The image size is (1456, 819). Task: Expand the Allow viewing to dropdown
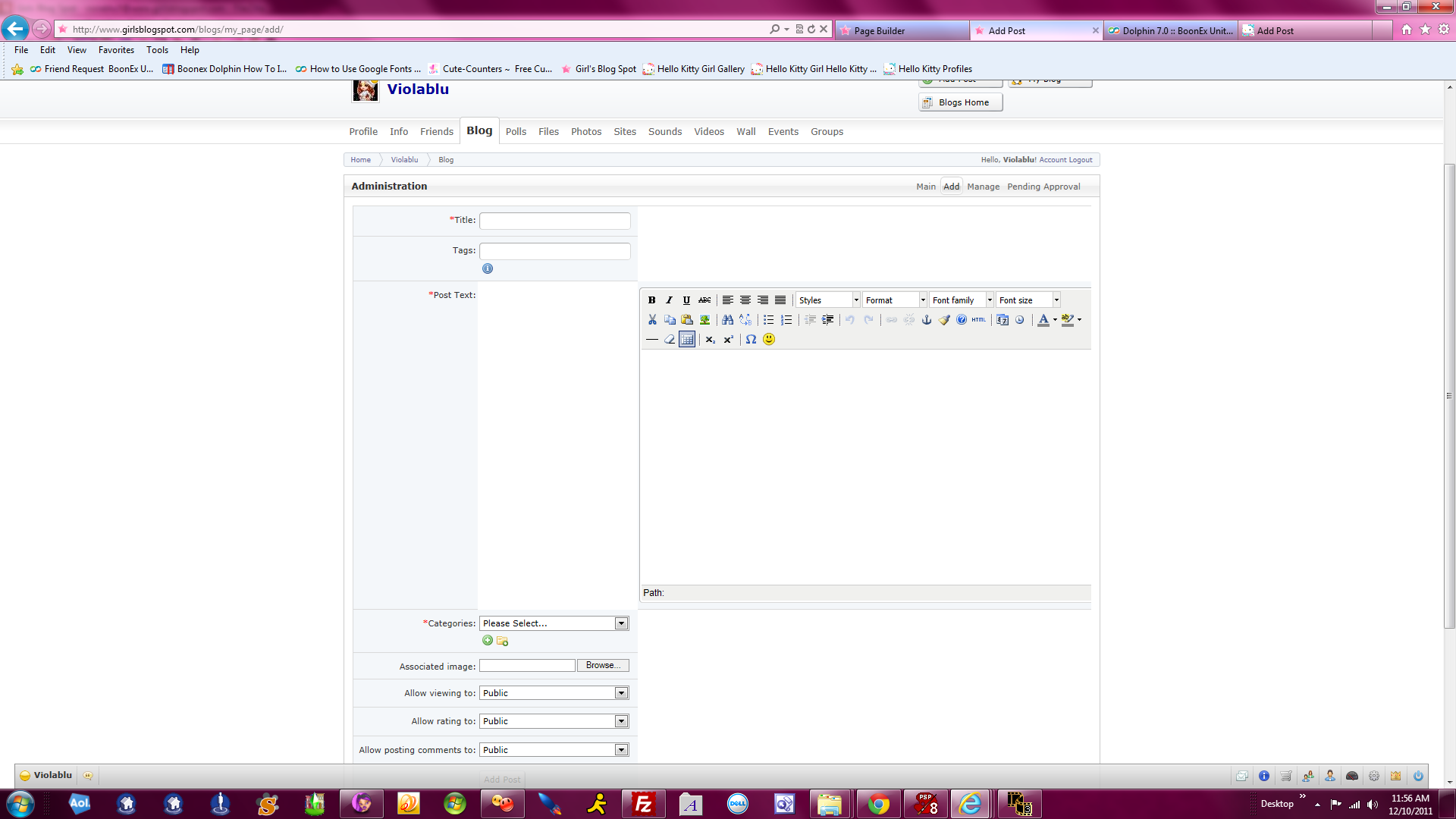621,693
